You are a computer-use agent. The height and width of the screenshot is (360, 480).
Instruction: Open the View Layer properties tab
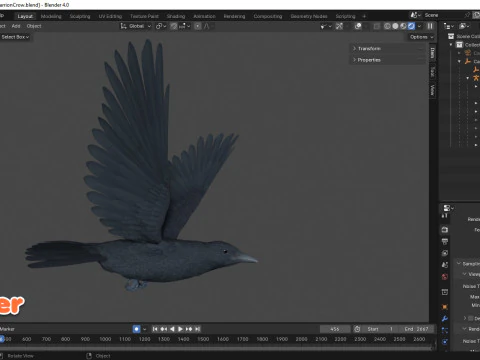click(445, 253)
